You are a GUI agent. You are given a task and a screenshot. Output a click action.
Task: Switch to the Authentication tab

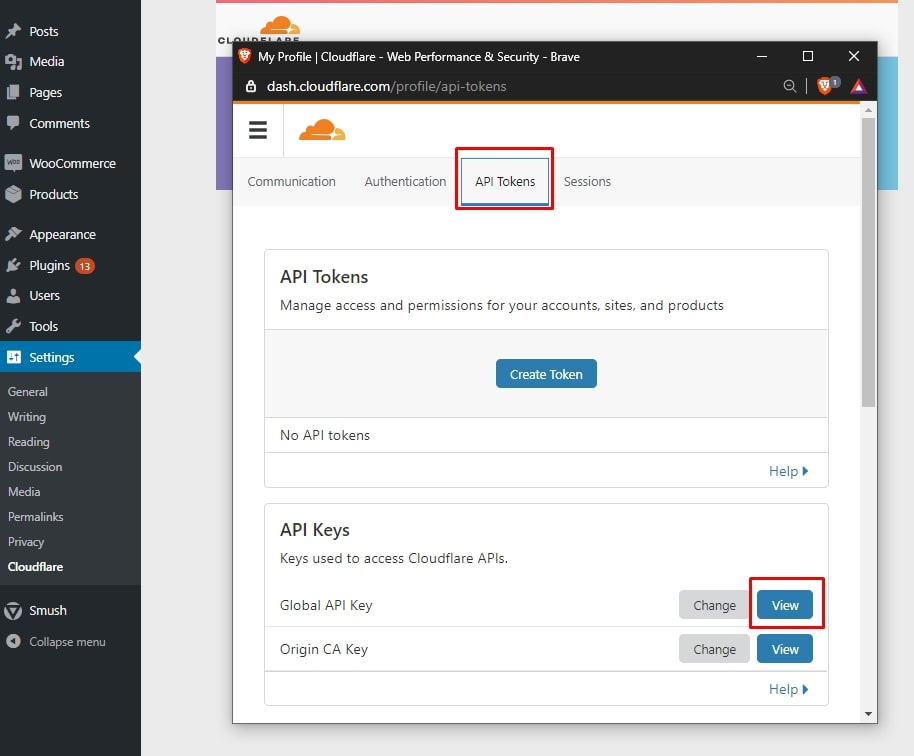[x=405, y=181]
